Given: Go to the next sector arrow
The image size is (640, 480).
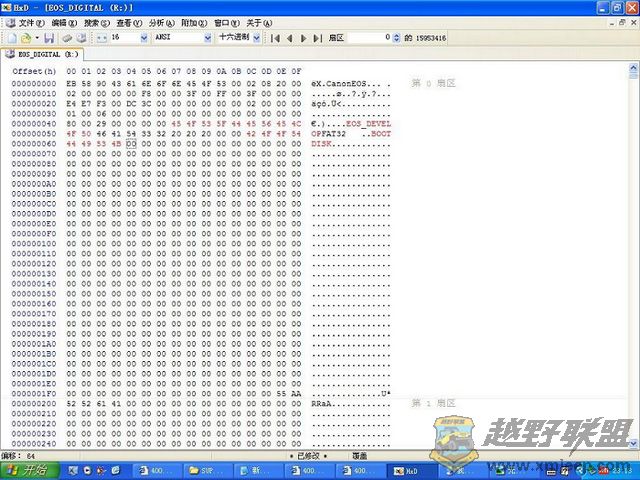Looking at the screenshot, I should [303, 37].
